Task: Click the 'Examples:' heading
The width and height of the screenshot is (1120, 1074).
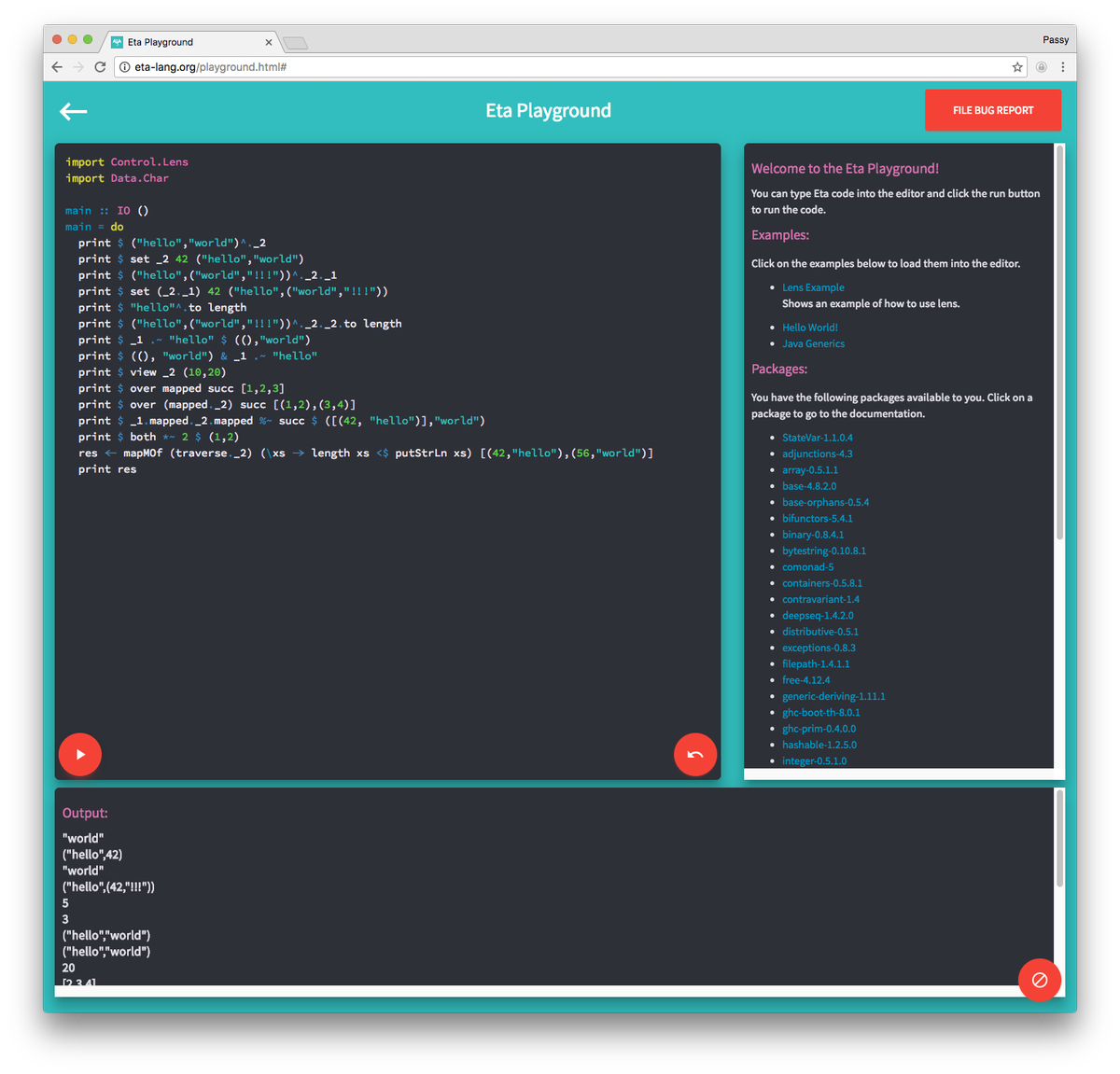Action: 780,235
